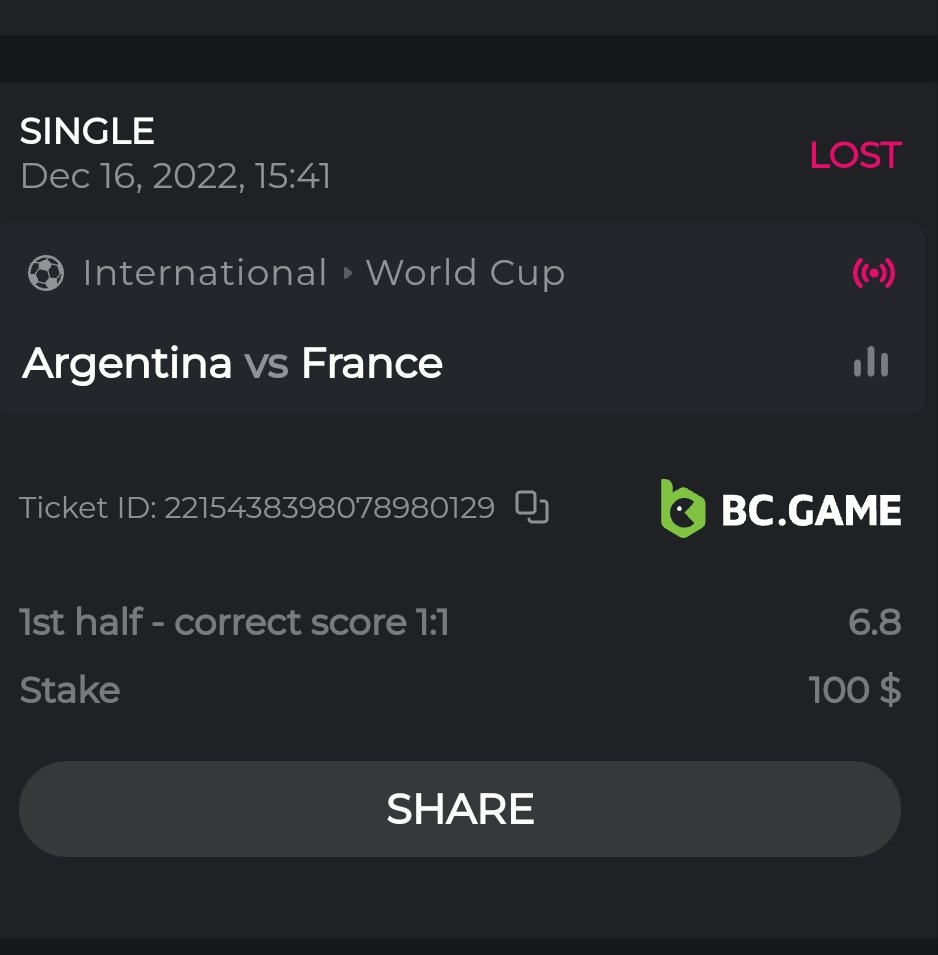Copy the Ticket ID with copy icon
The height and width of the screenshot is (955, 938).
(532, 508)
